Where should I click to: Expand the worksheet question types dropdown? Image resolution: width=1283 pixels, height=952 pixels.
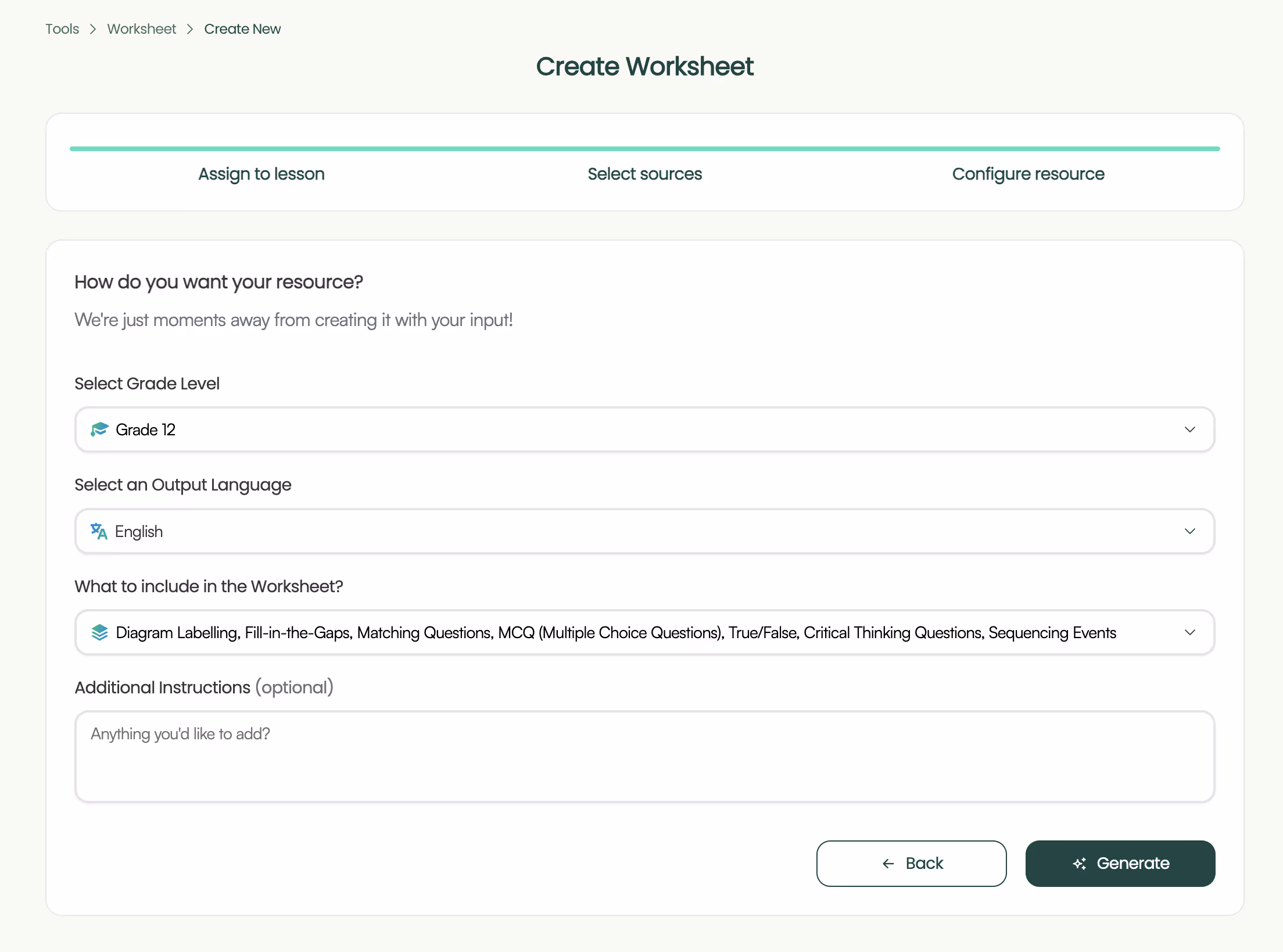[x=1189, y=632]
